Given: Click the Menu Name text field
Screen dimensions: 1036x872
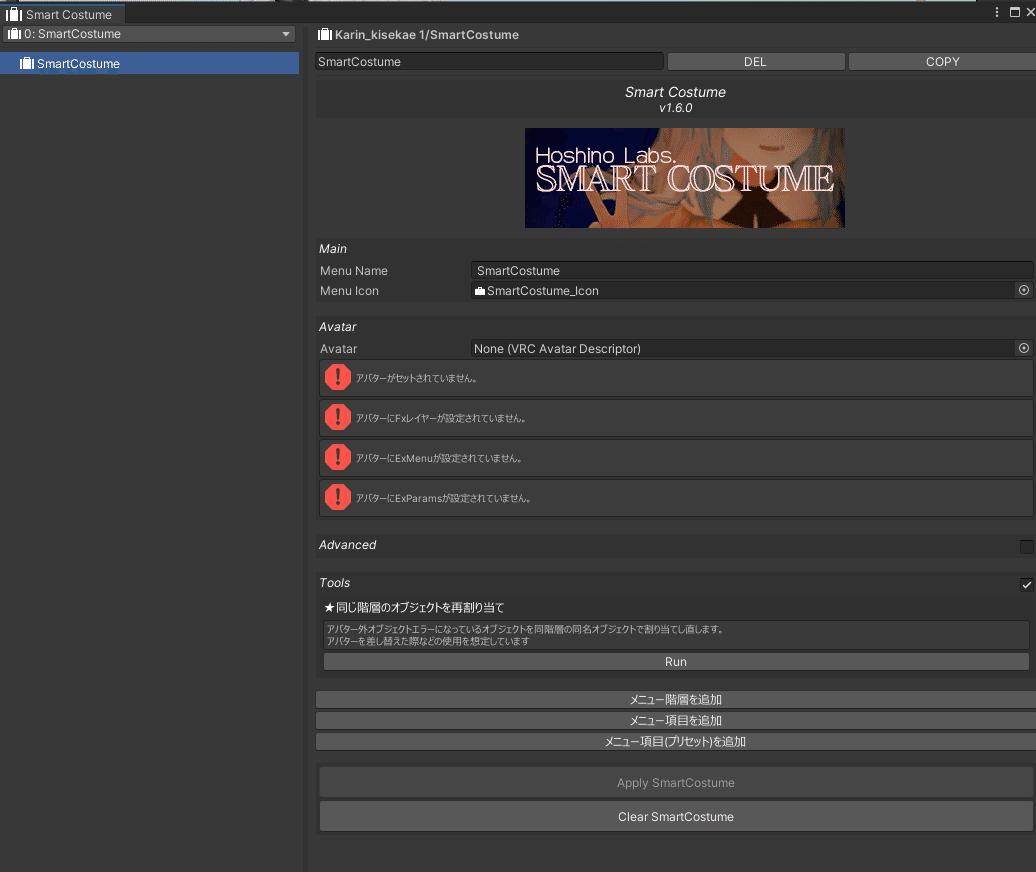Looking at the screenshot, I should tap(752, 271).
